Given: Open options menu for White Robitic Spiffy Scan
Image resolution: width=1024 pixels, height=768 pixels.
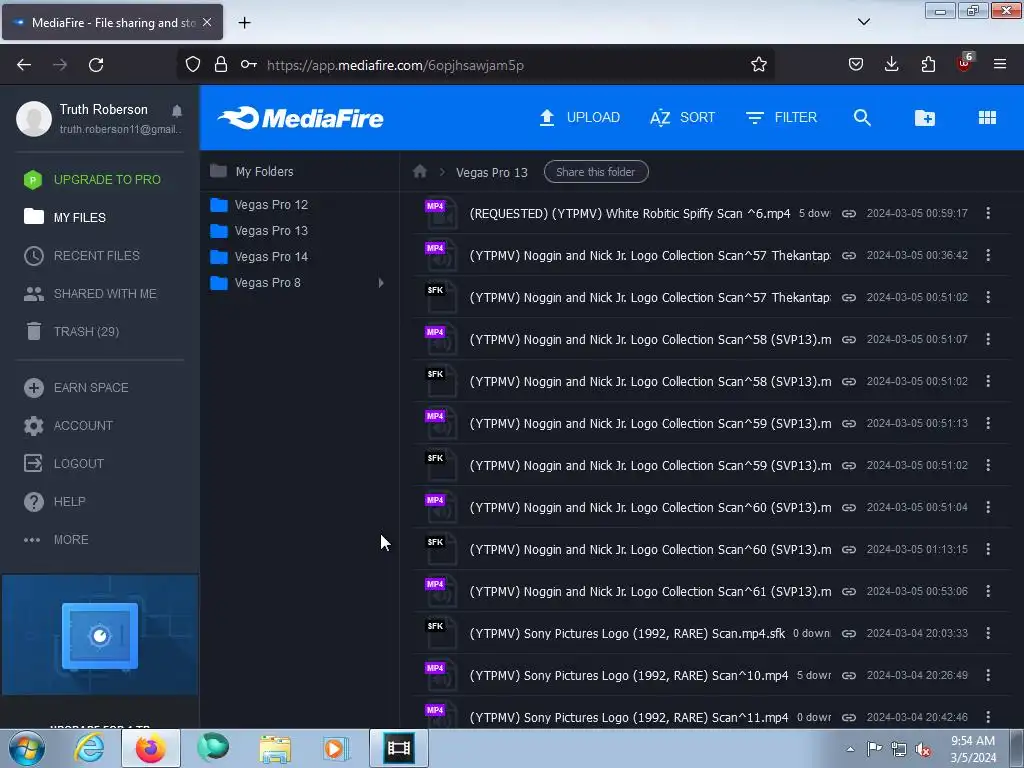Looking at the screenshot, I should click(x=988, y=213).
